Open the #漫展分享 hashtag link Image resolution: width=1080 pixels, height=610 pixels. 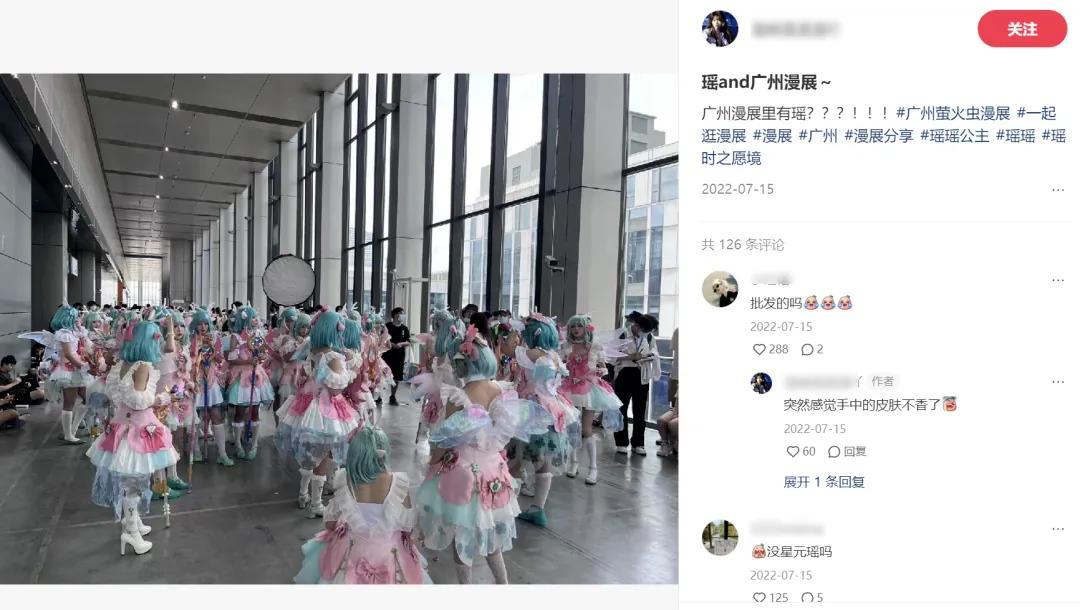click(x=878, y=136)
